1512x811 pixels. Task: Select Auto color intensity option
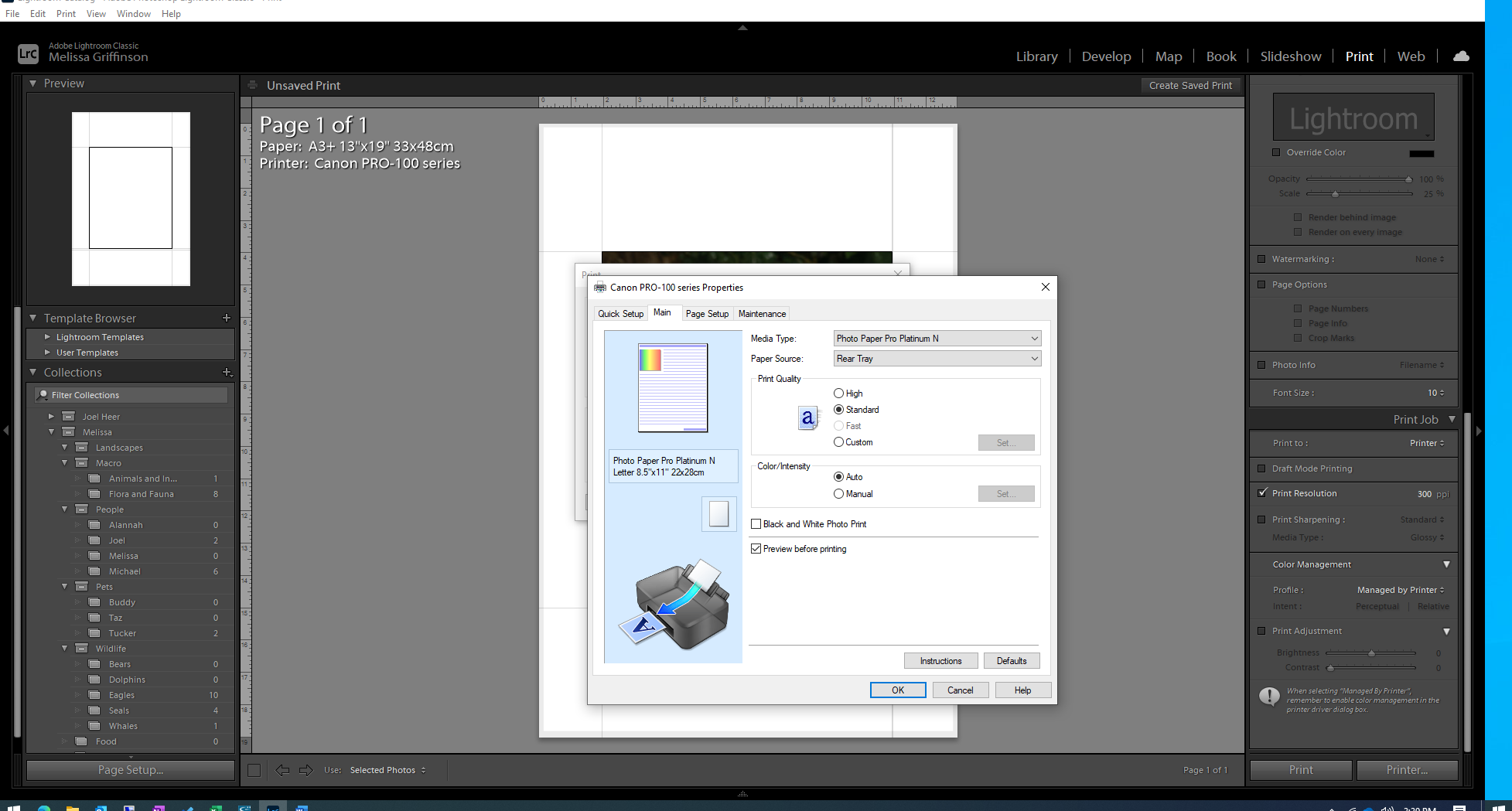pos(838,477)
